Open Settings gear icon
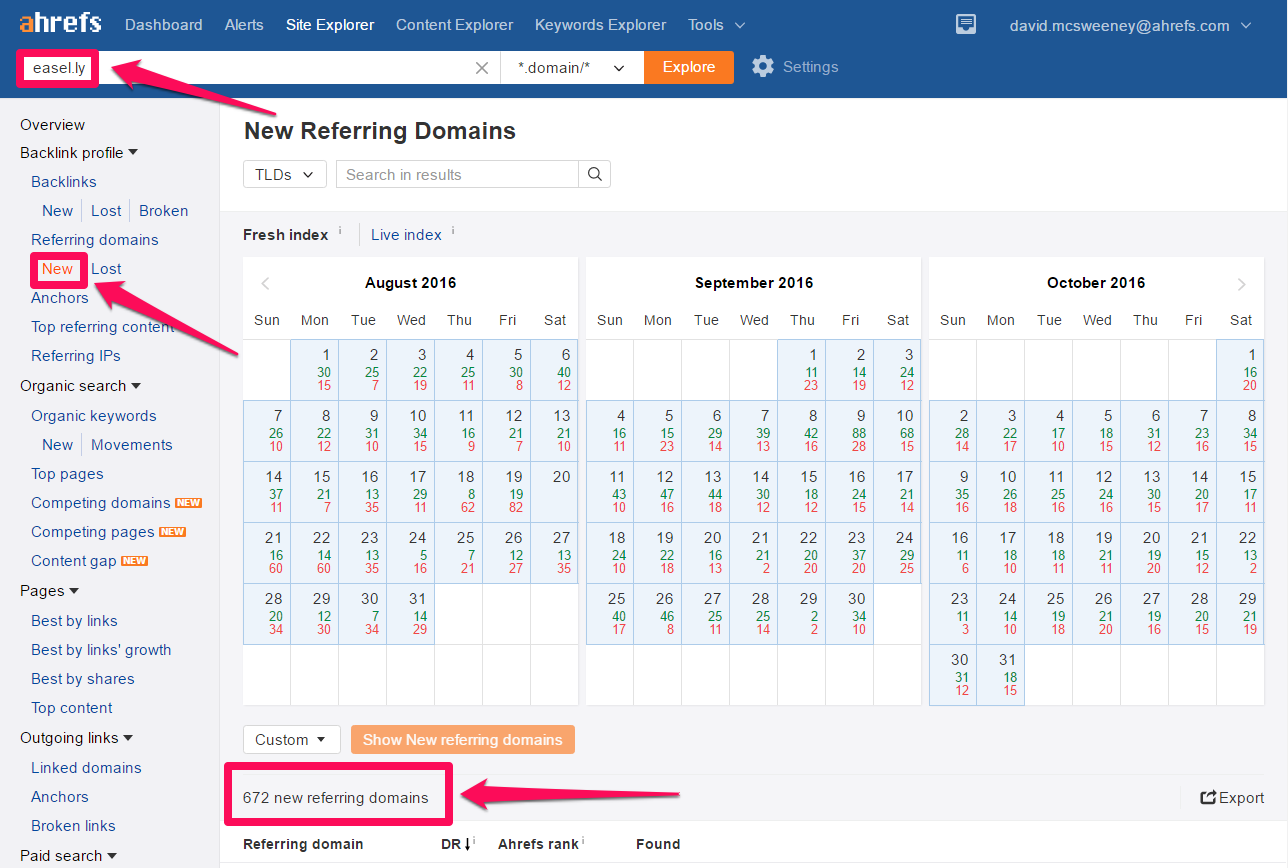The image size is (1288, 868). point(763,67)
